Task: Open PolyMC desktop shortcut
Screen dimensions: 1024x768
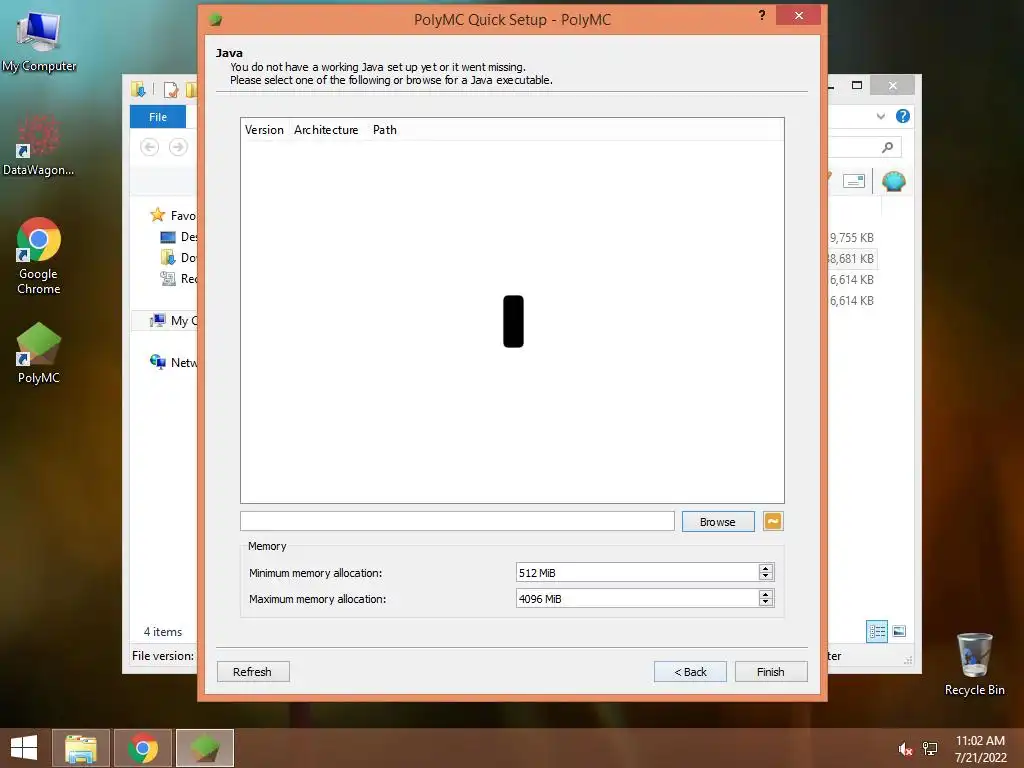Action: (x=39, y=353)
